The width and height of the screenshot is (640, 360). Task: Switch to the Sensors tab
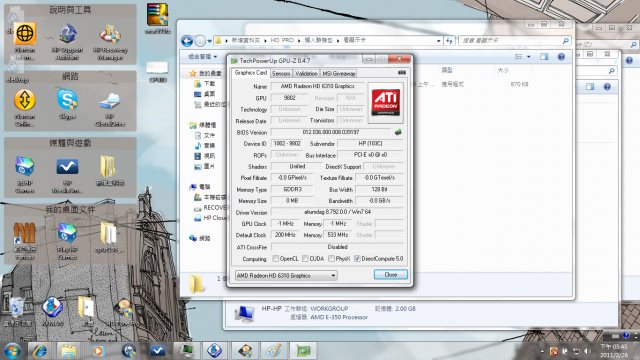coord(281,73)
